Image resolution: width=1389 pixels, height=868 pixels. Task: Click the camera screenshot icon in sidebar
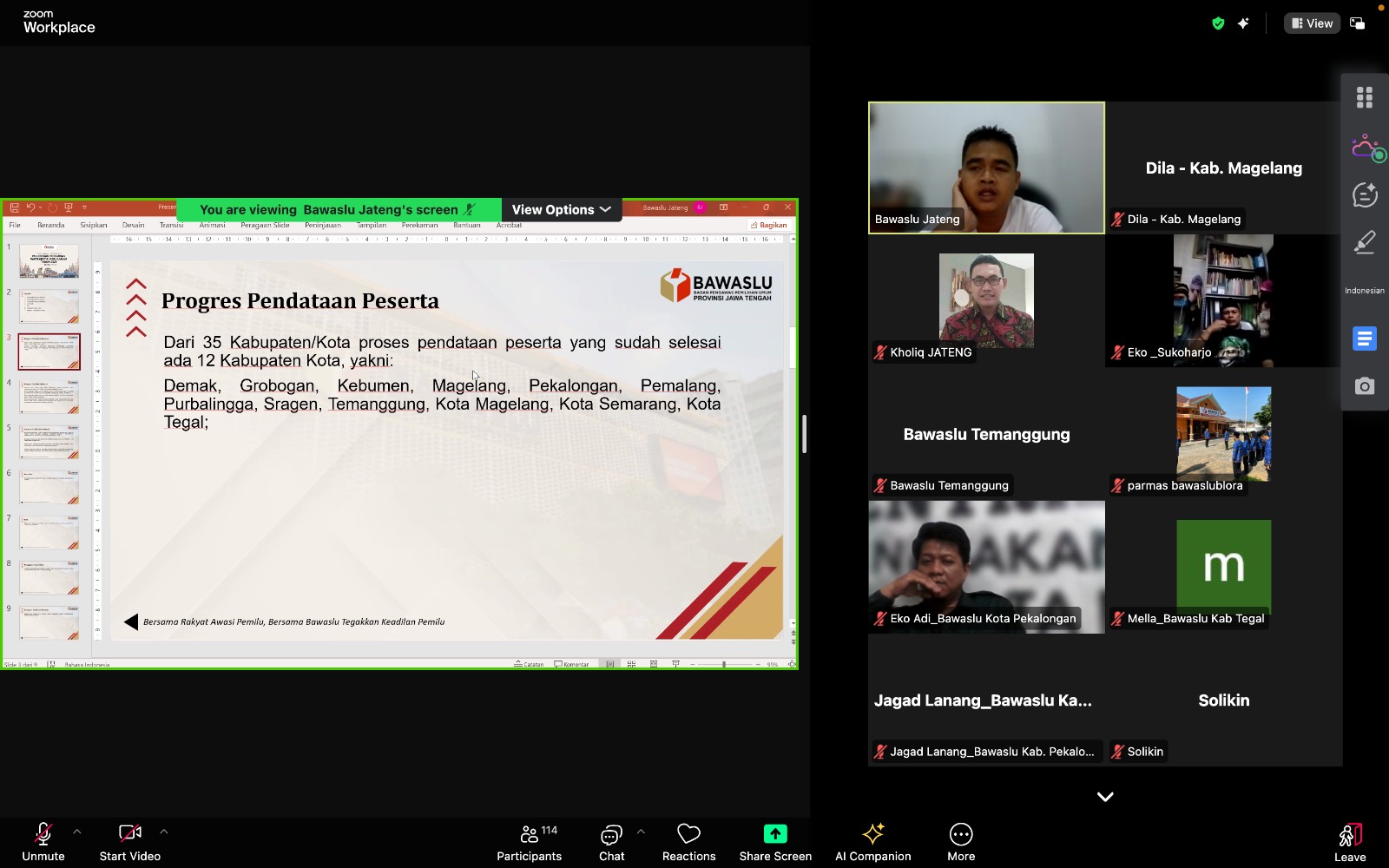[x=1365, y=386]
